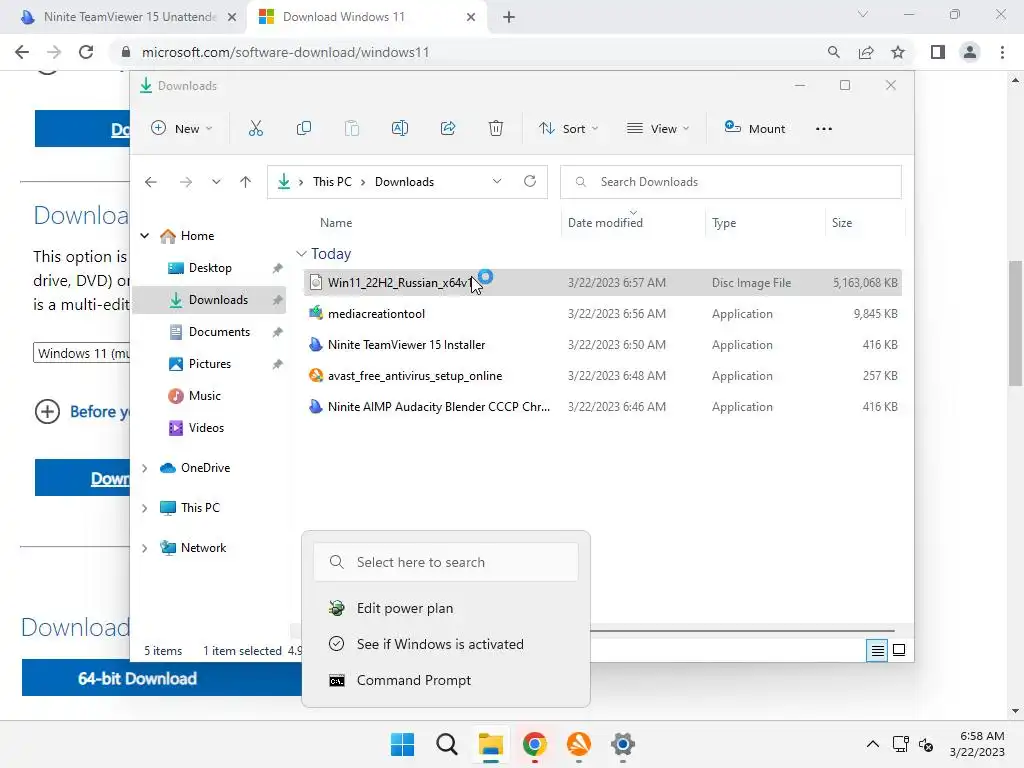Click the Cut scissors icon in Explorer toolbar
Viewport: 1024px width, 768px height.
click(x=255, y=129)
